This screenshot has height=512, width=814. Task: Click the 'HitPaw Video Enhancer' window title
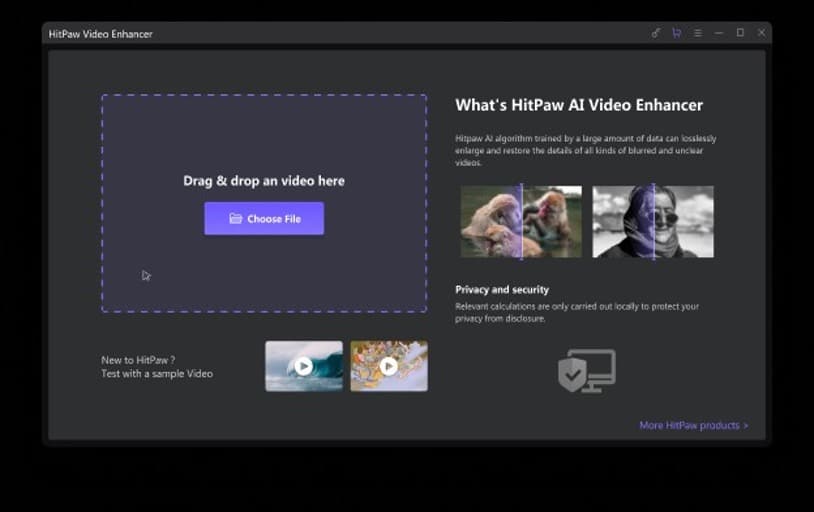(x=101, y=34)
